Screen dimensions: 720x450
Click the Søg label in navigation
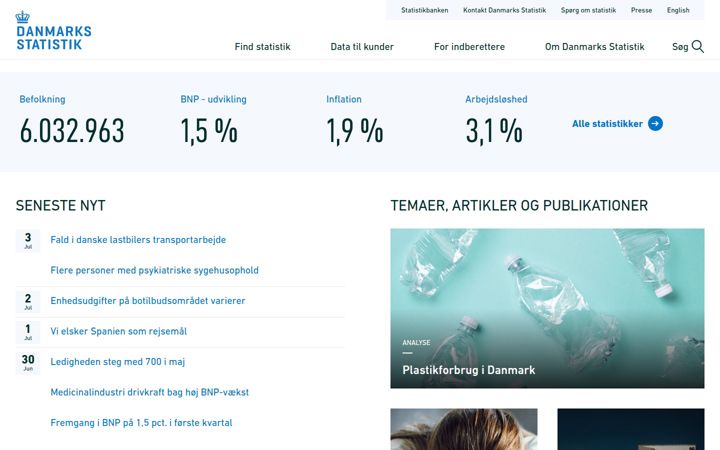tap(680, 47)
